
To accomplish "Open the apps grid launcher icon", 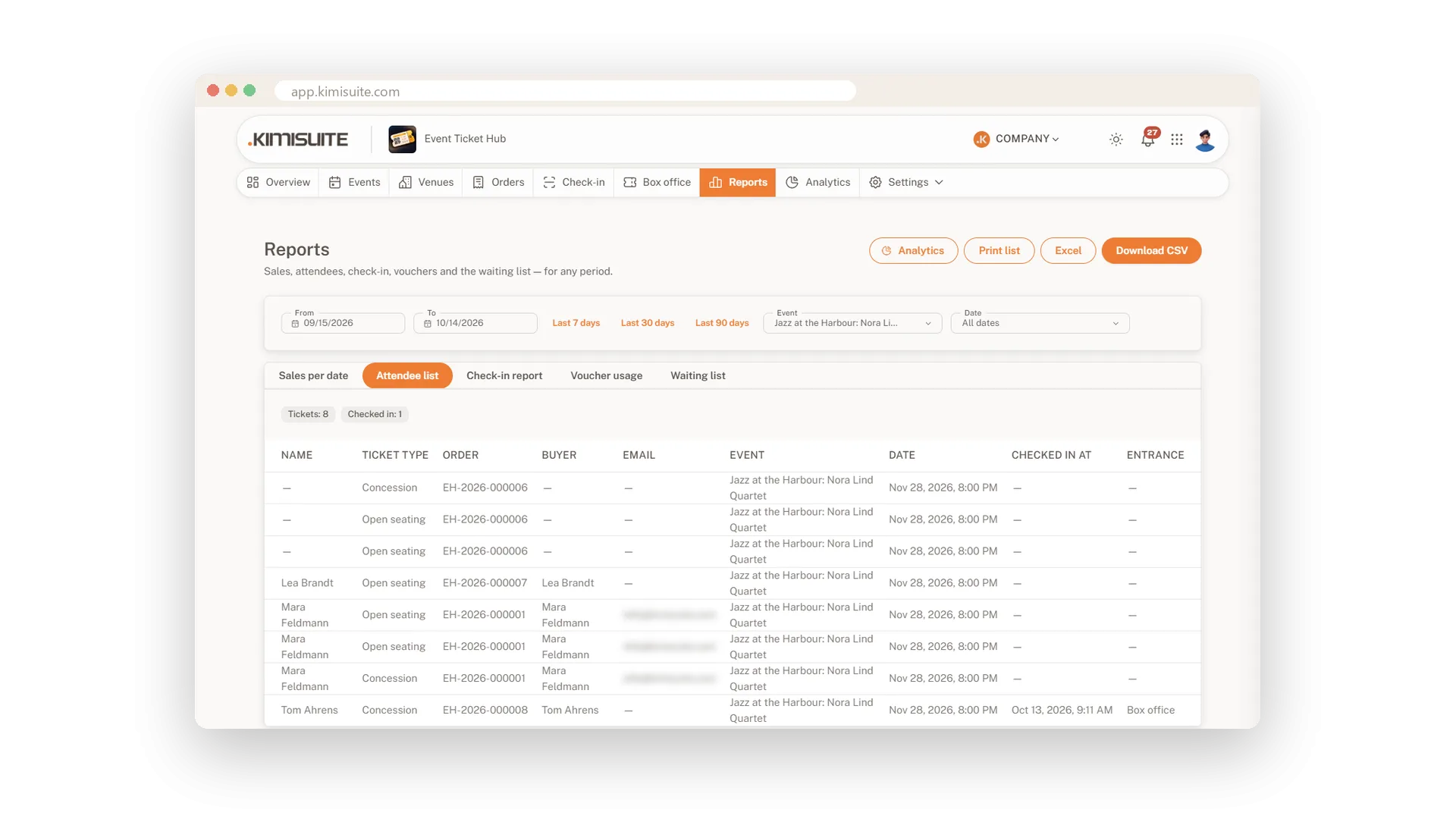I will point(1177,140).
